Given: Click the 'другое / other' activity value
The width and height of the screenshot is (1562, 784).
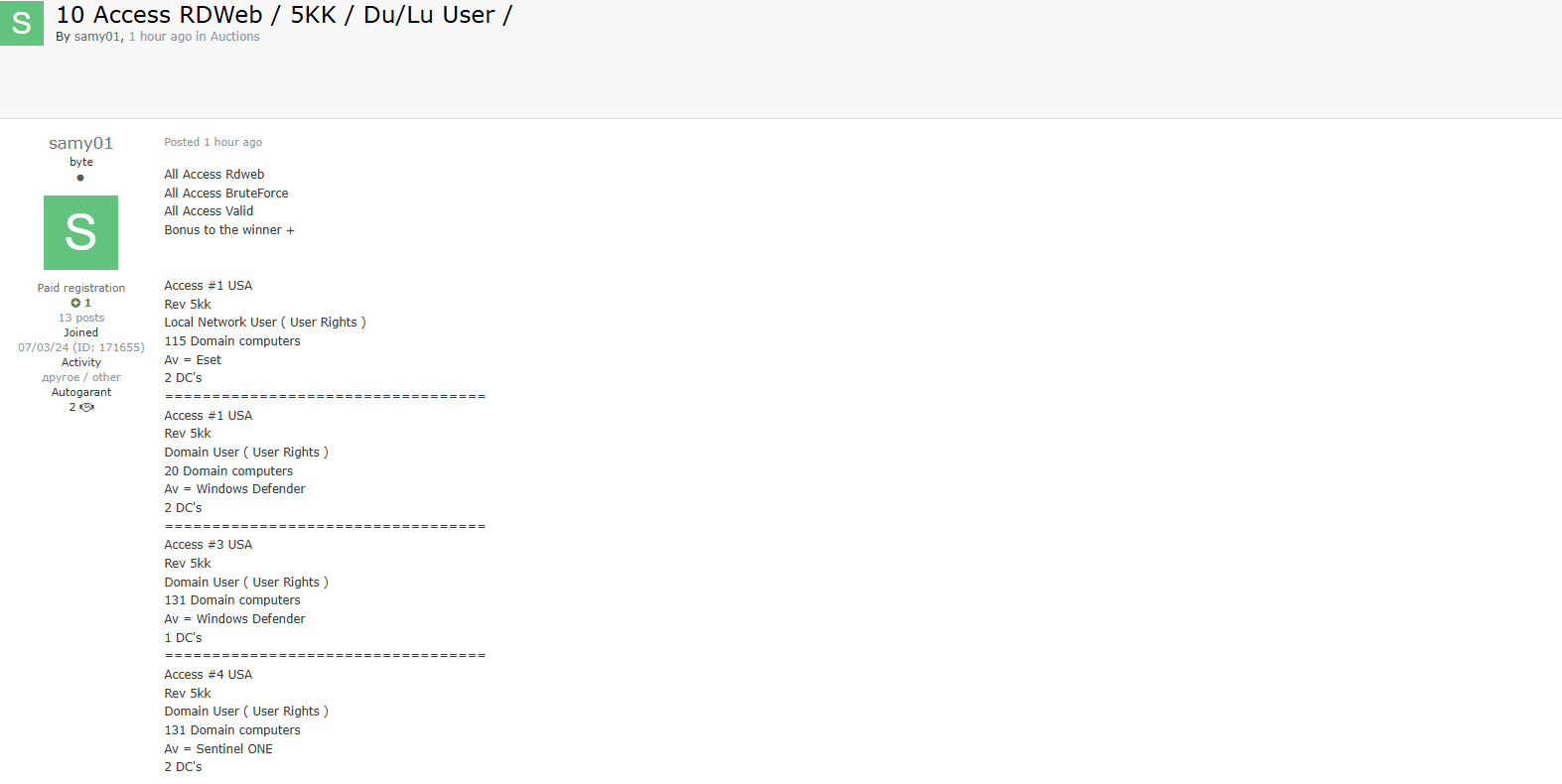Looking at the screenshot, I should [81, 377].
